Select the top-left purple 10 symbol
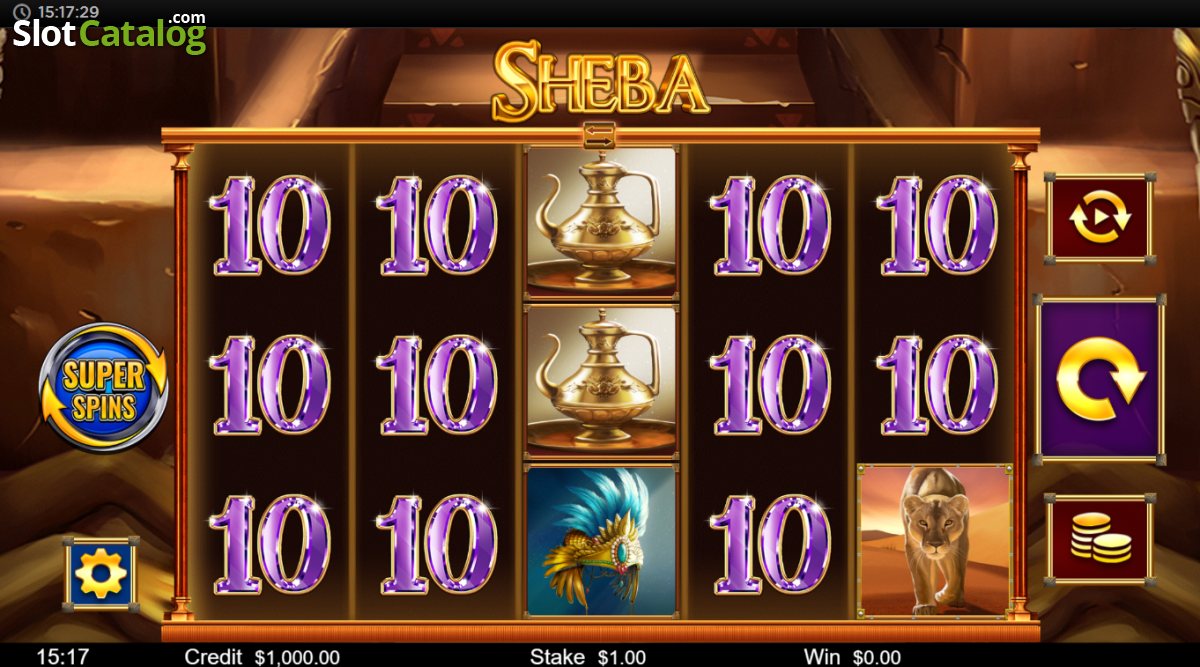 click(x=270, y=225)
